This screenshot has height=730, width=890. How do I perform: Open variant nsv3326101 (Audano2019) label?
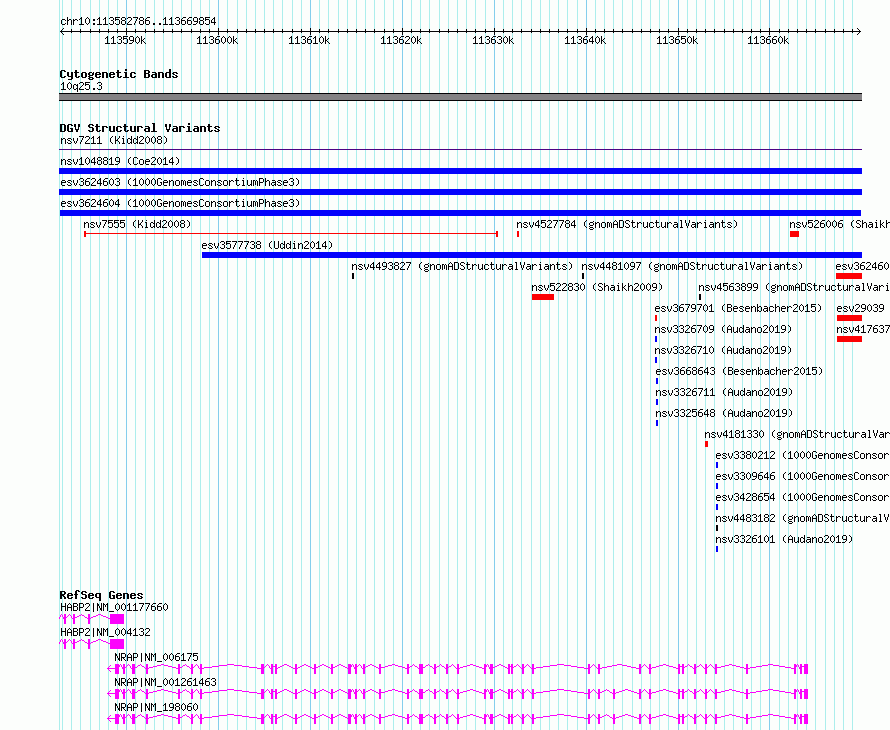point(784,539)
